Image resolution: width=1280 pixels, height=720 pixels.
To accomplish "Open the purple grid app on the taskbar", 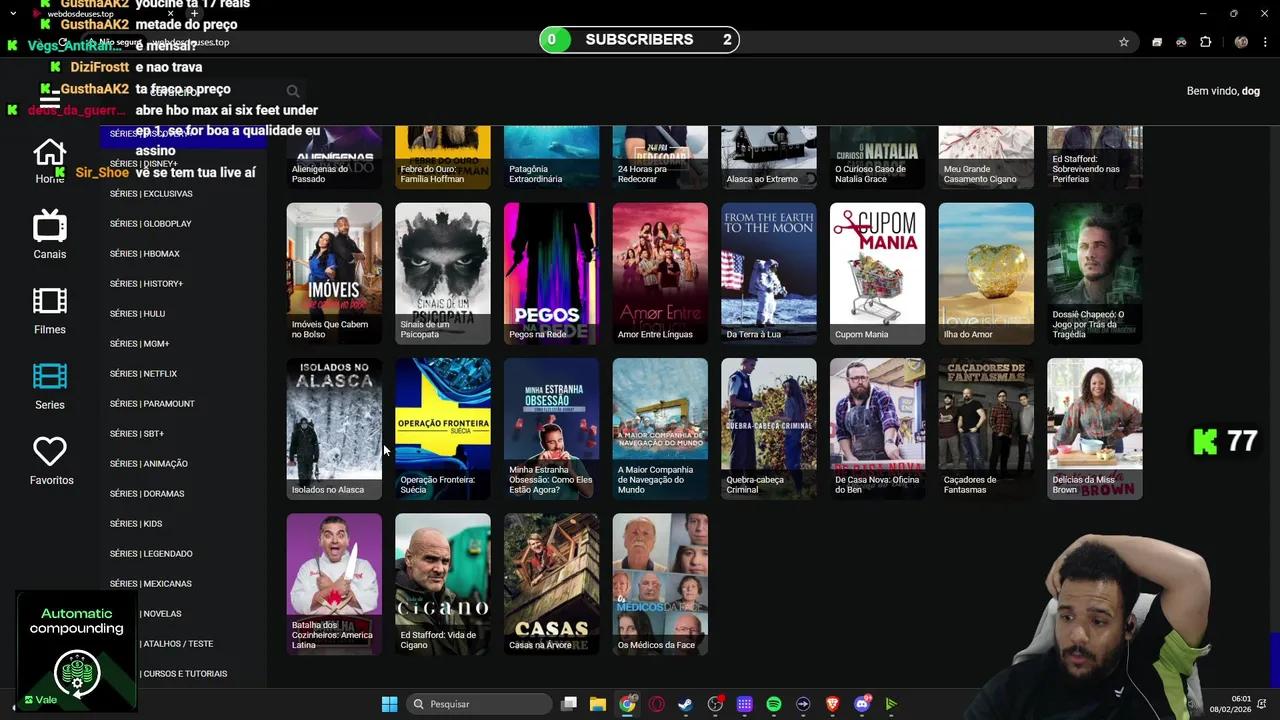I will [x=744, y=704].
